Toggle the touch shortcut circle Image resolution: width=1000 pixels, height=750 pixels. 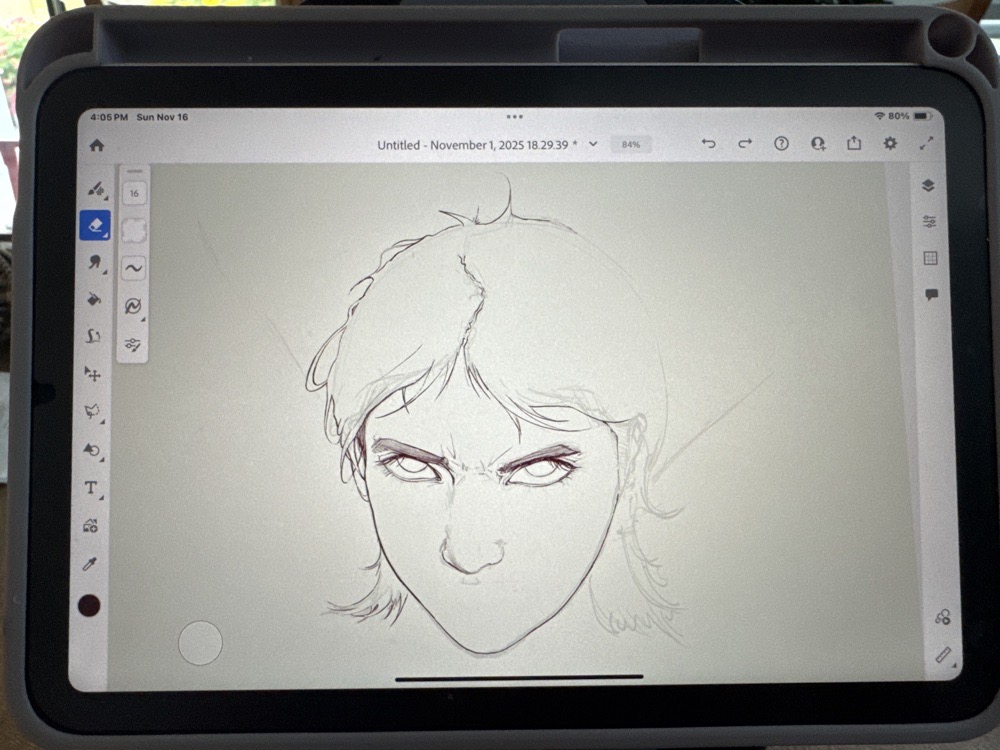[x=200, y=642]
